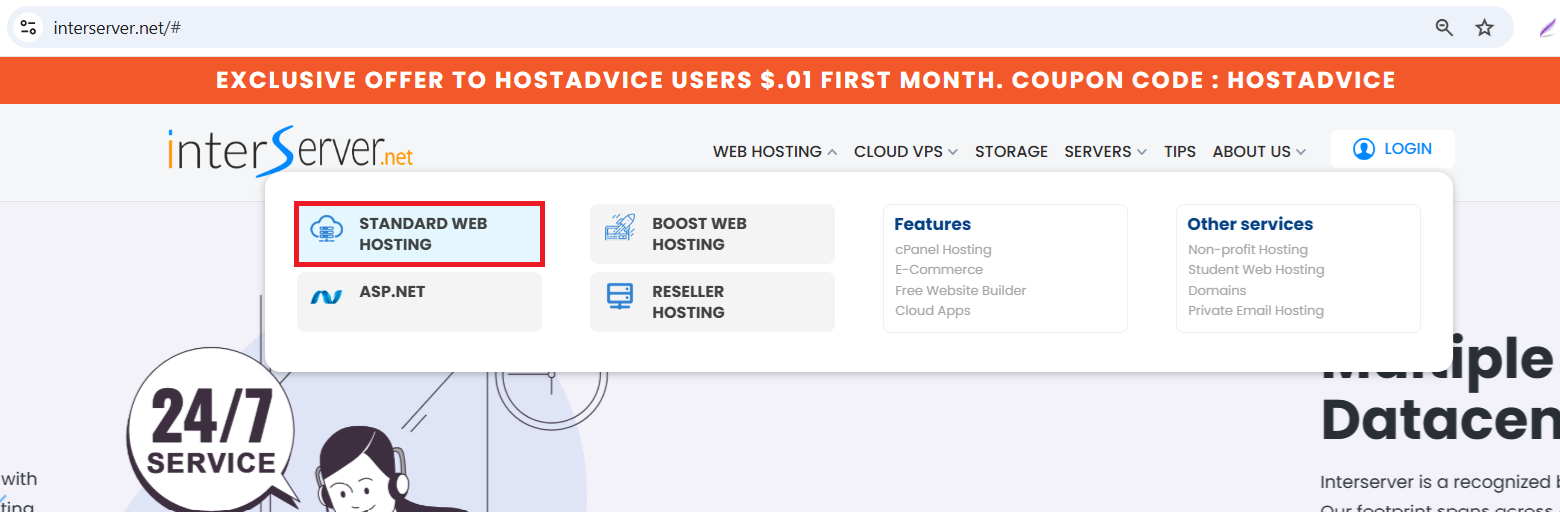
Task: Click the orange HostAdvice coupon offer banner
Action: click(780, 80)
